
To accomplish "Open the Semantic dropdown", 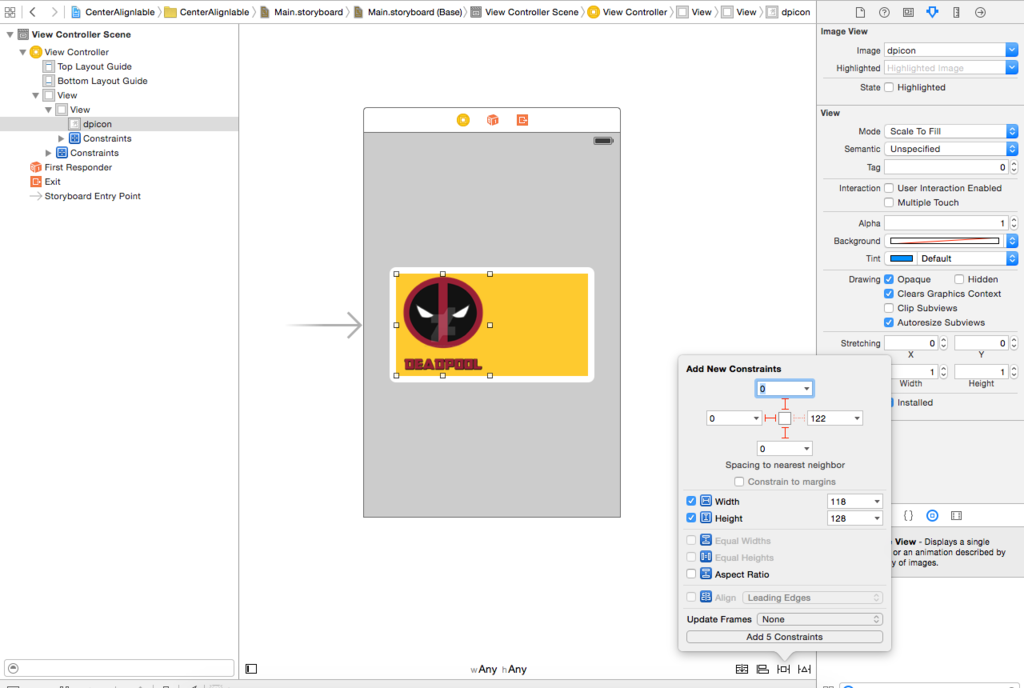I will coord(951,149).
